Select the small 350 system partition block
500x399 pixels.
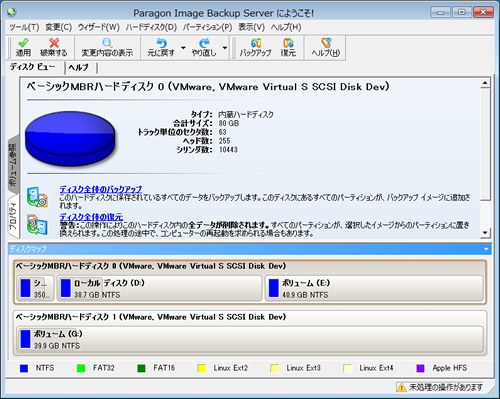35,288
